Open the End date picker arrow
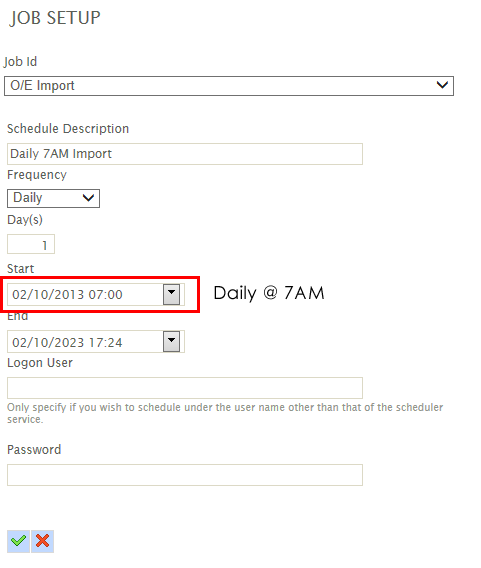Screen dimensions: 481x568 [171, 341]
